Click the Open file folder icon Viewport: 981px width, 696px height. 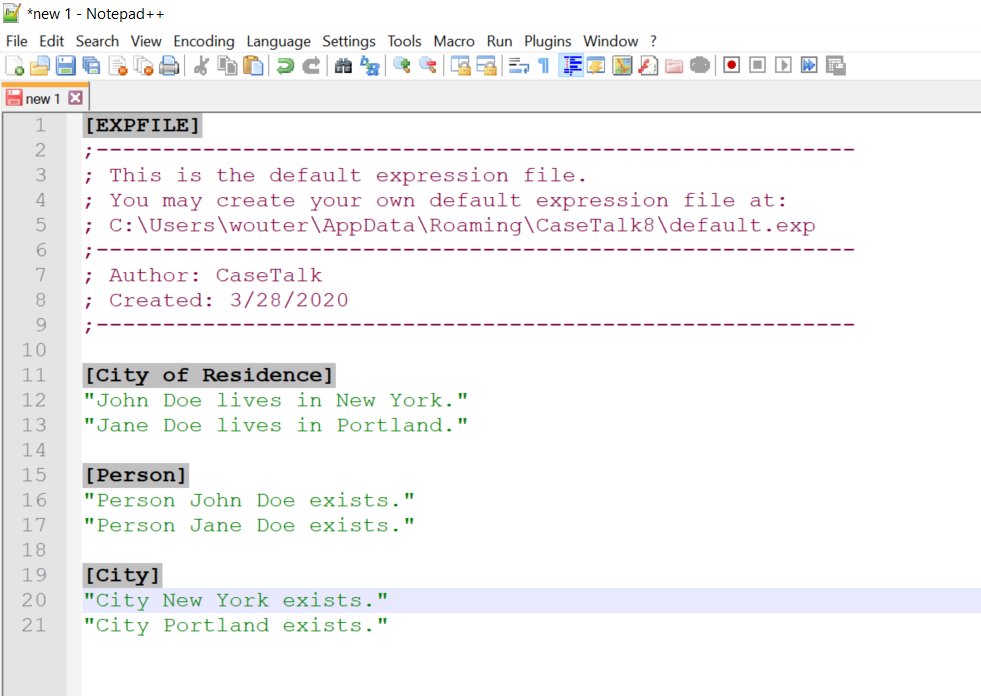39,66
